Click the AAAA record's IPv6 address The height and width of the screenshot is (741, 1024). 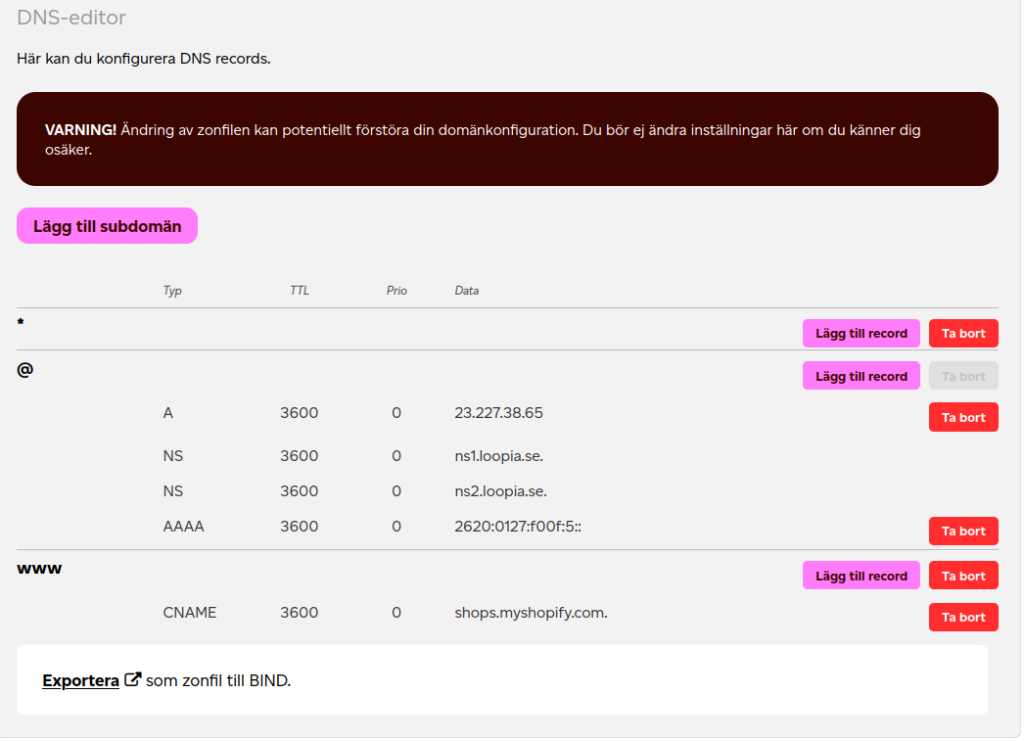tap(517, 526)
